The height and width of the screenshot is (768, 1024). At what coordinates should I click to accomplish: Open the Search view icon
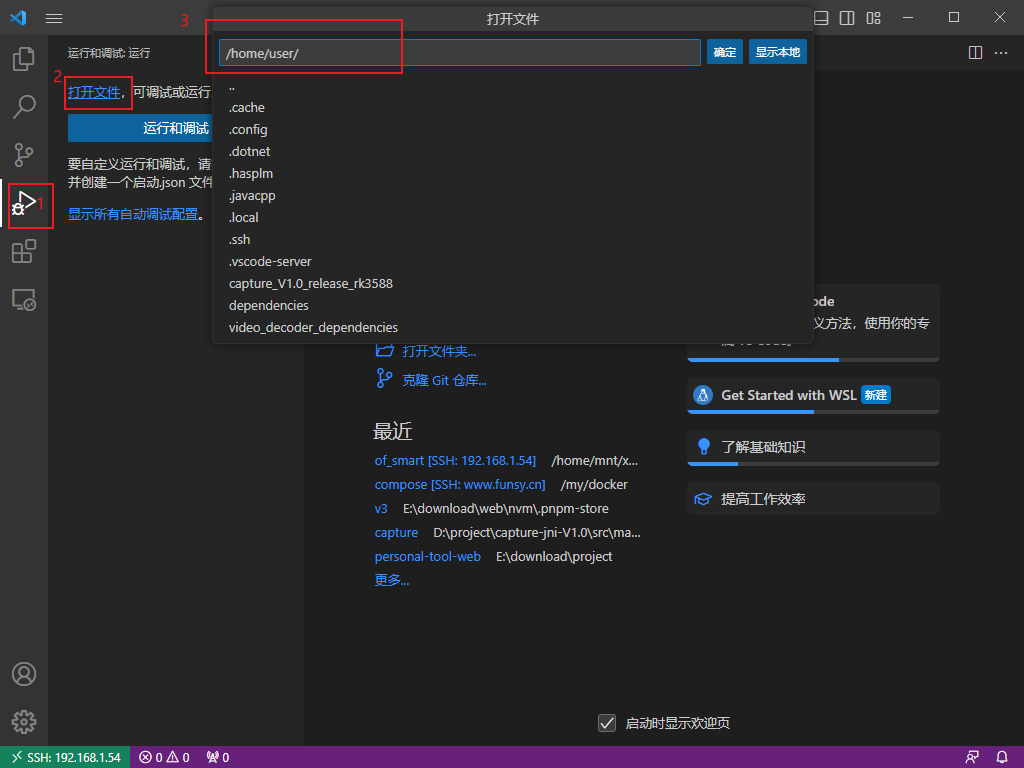point(24,106)
